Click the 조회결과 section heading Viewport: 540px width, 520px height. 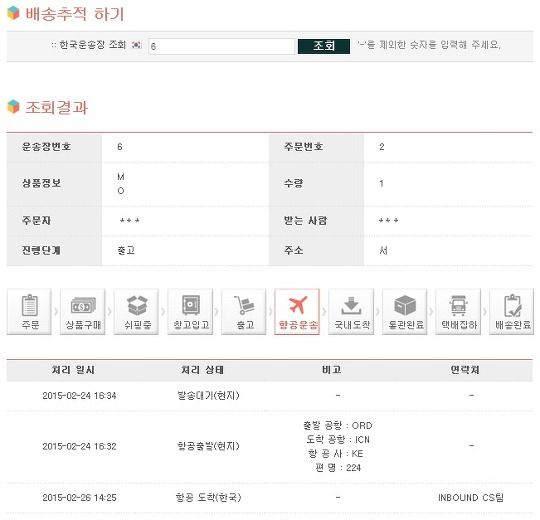click(x=56, y=107)
